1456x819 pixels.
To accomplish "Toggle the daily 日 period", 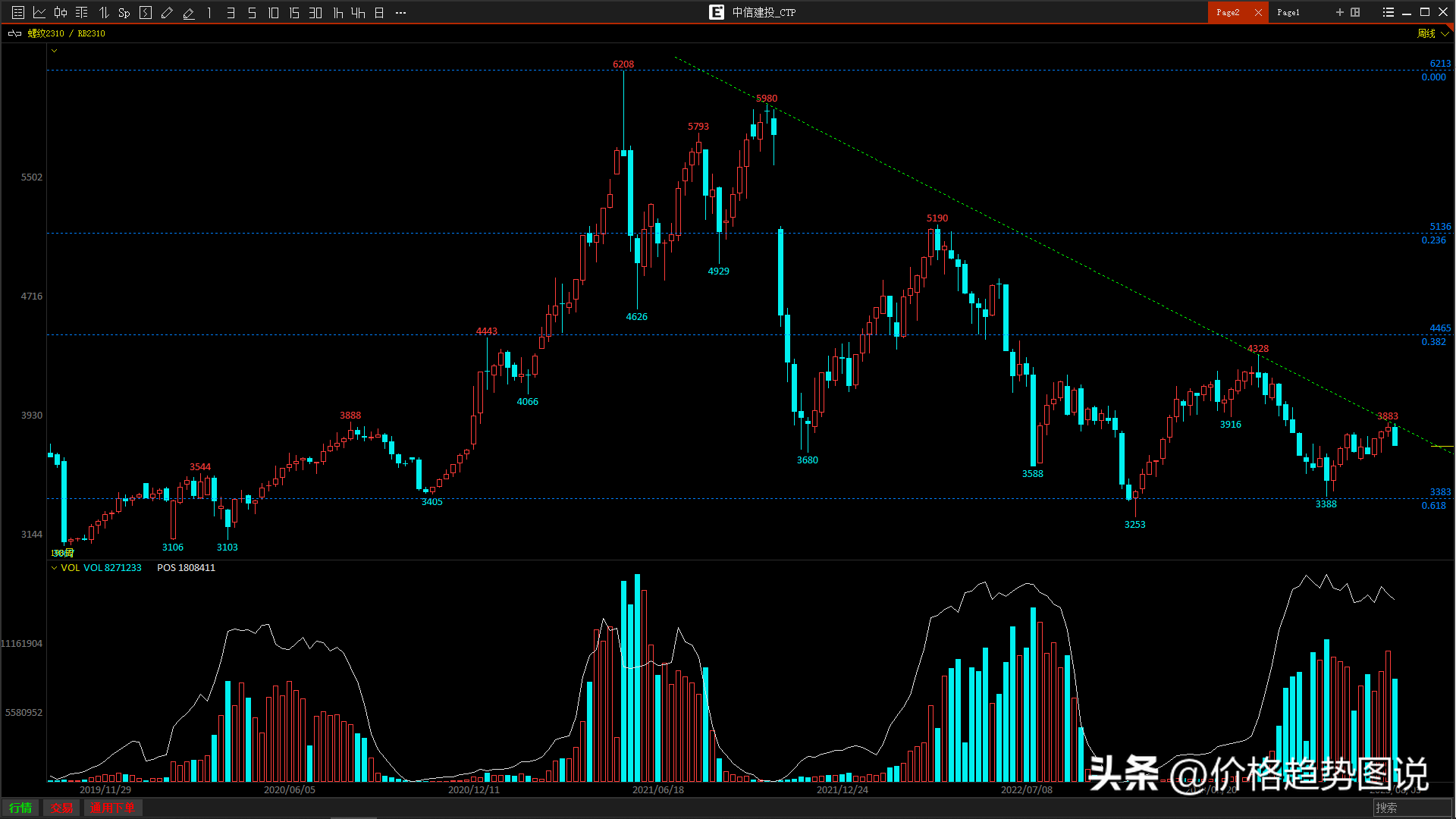I will (379, 12).
